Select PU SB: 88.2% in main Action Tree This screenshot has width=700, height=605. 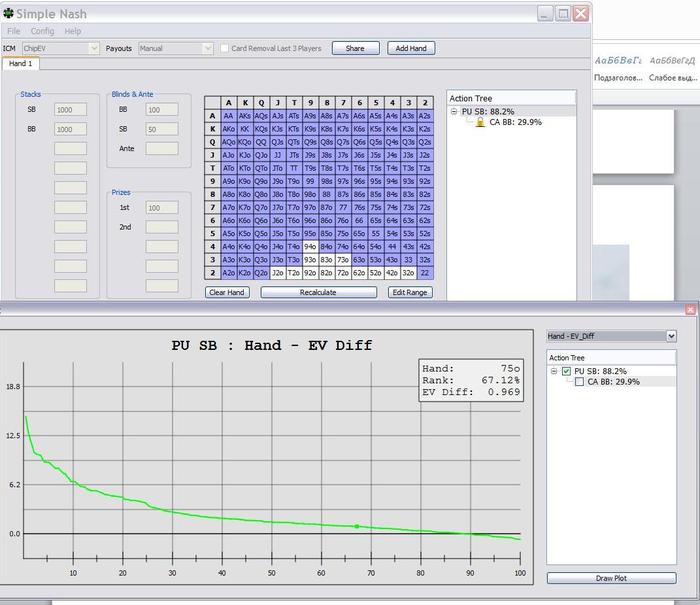coord(488,111)
